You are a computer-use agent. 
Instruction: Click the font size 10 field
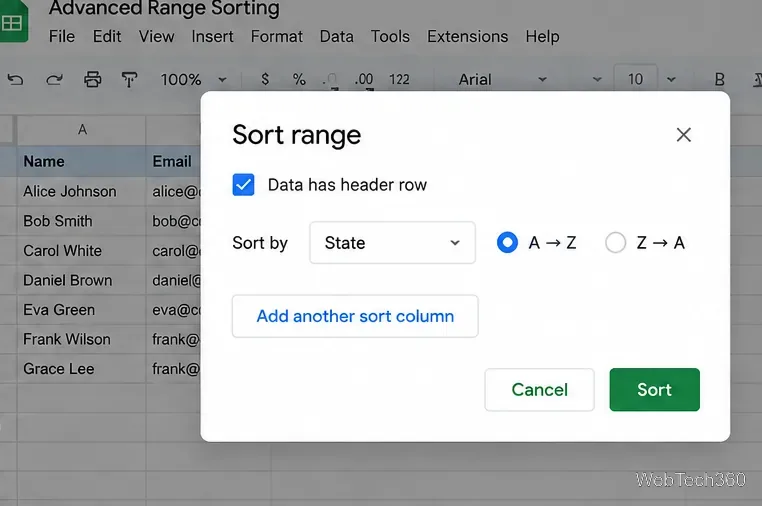(x=635, y=79)
